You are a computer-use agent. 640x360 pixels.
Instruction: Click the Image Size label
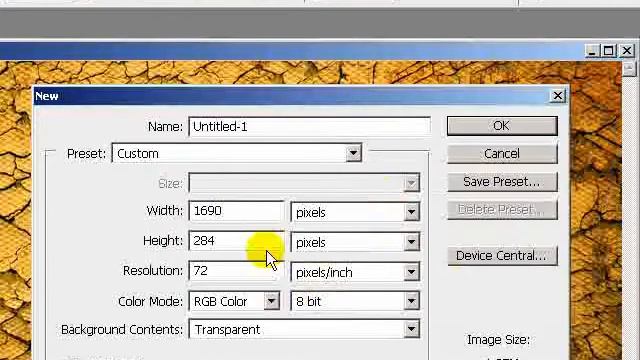click(498, 340)
